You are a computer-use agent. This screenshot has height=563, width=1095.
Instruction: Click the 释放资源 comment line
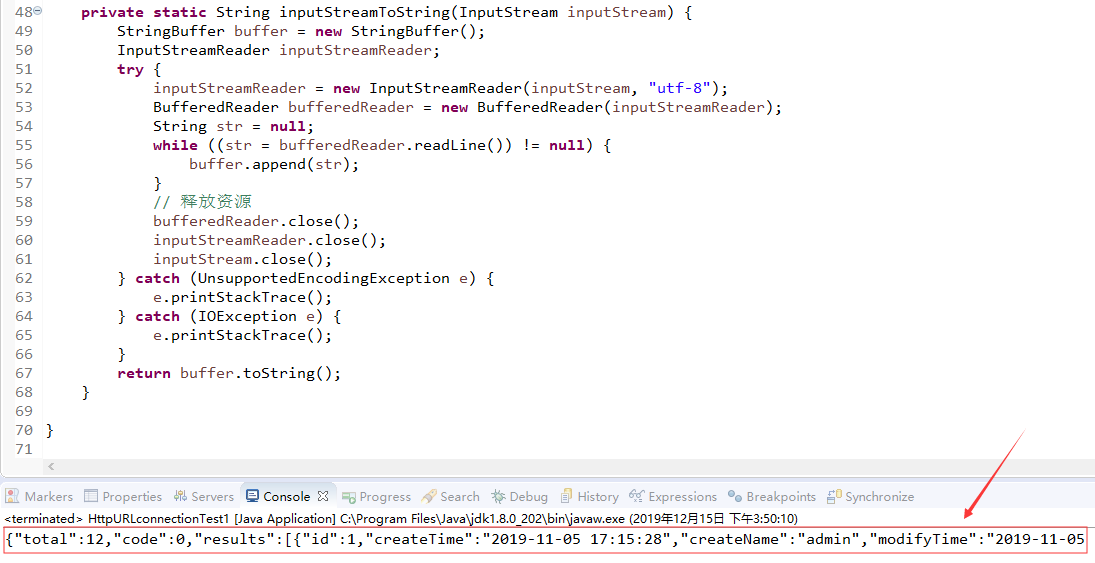203,202
